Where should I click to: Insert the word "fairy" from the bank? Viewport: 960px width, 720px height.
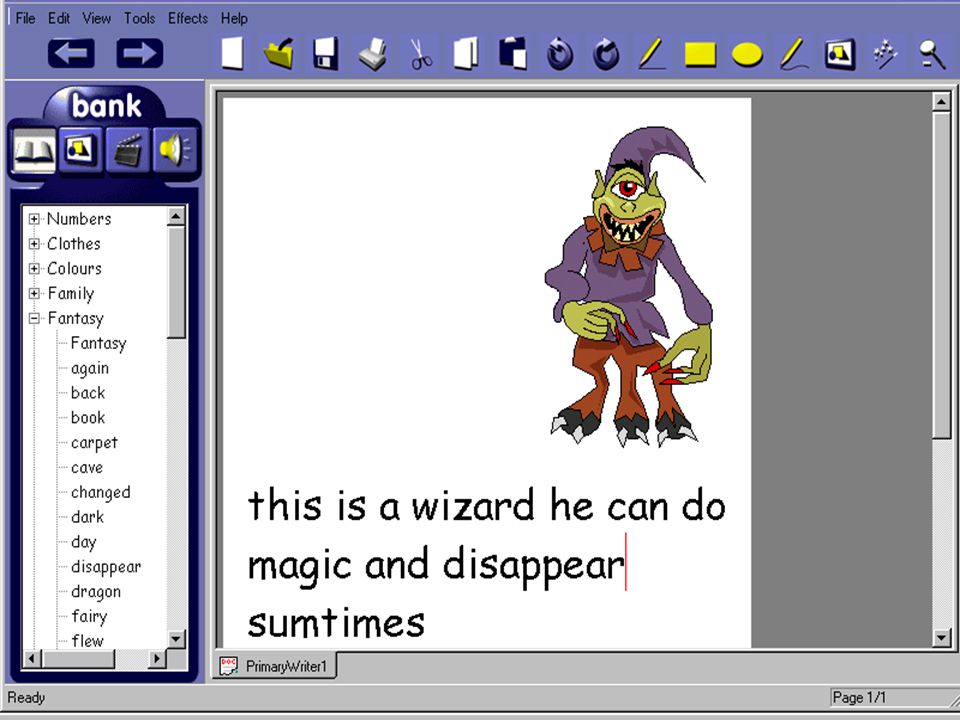(89, 617)
